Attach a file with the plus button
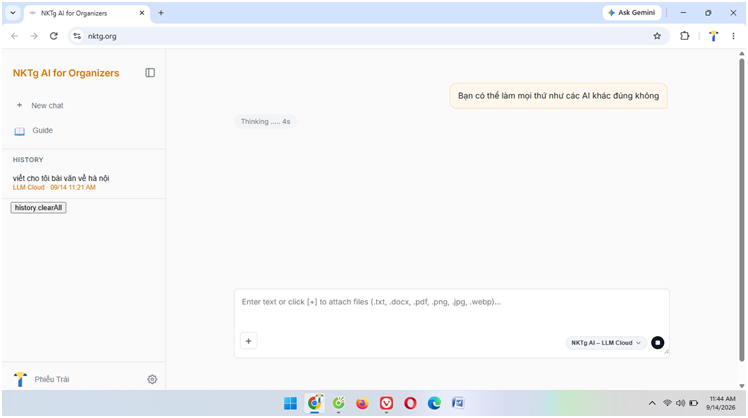The image size is (748, 418). pos(249,341)
